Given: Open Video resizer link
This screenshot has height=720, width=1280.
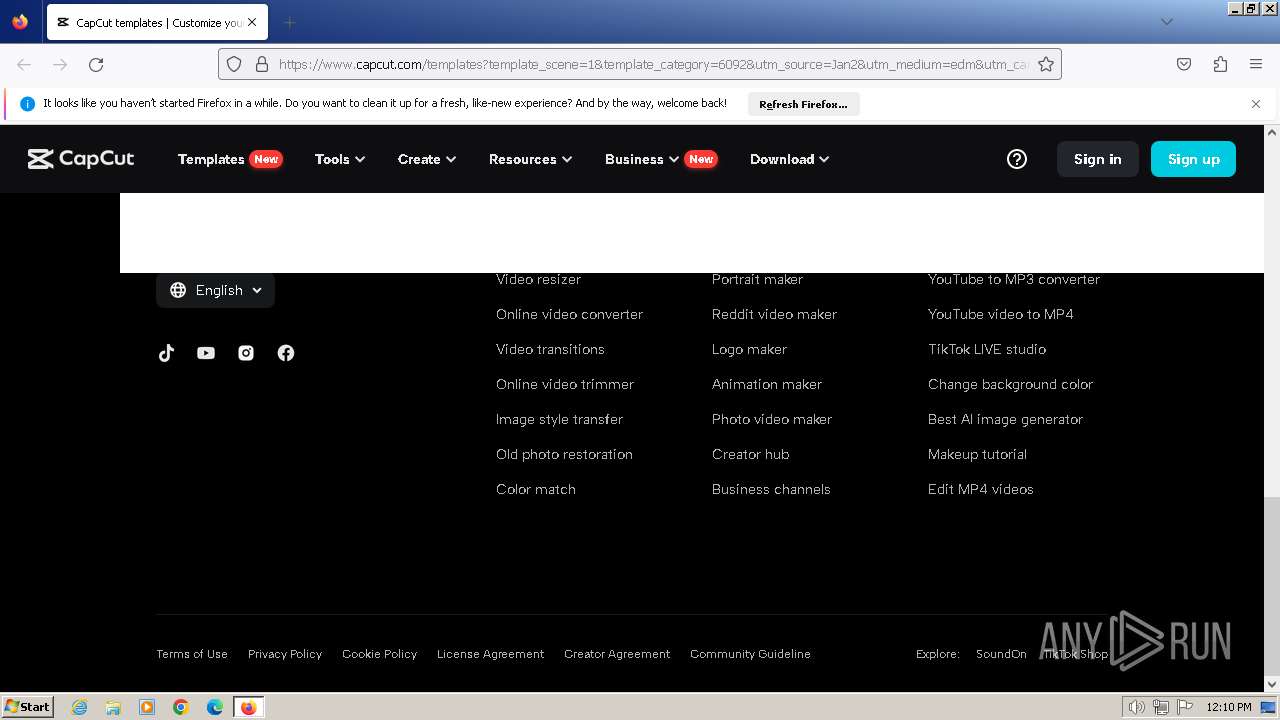Looking at the screenshot, I should (538, 280).
